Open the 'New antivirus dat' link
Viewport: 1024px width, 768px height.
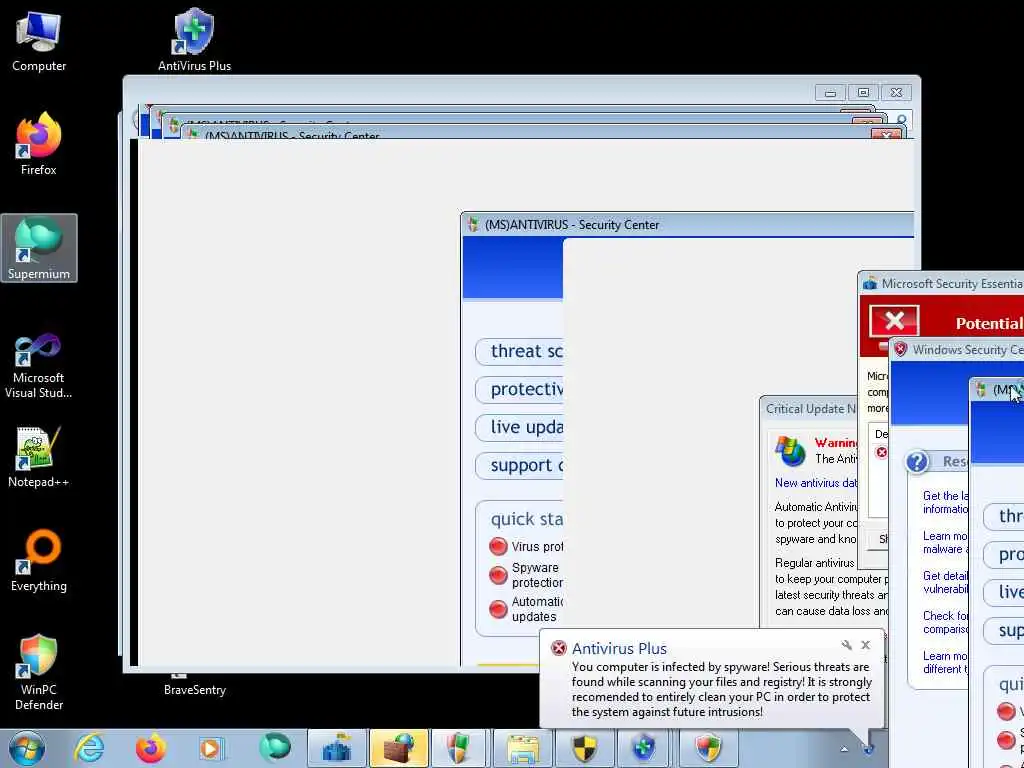816,483
